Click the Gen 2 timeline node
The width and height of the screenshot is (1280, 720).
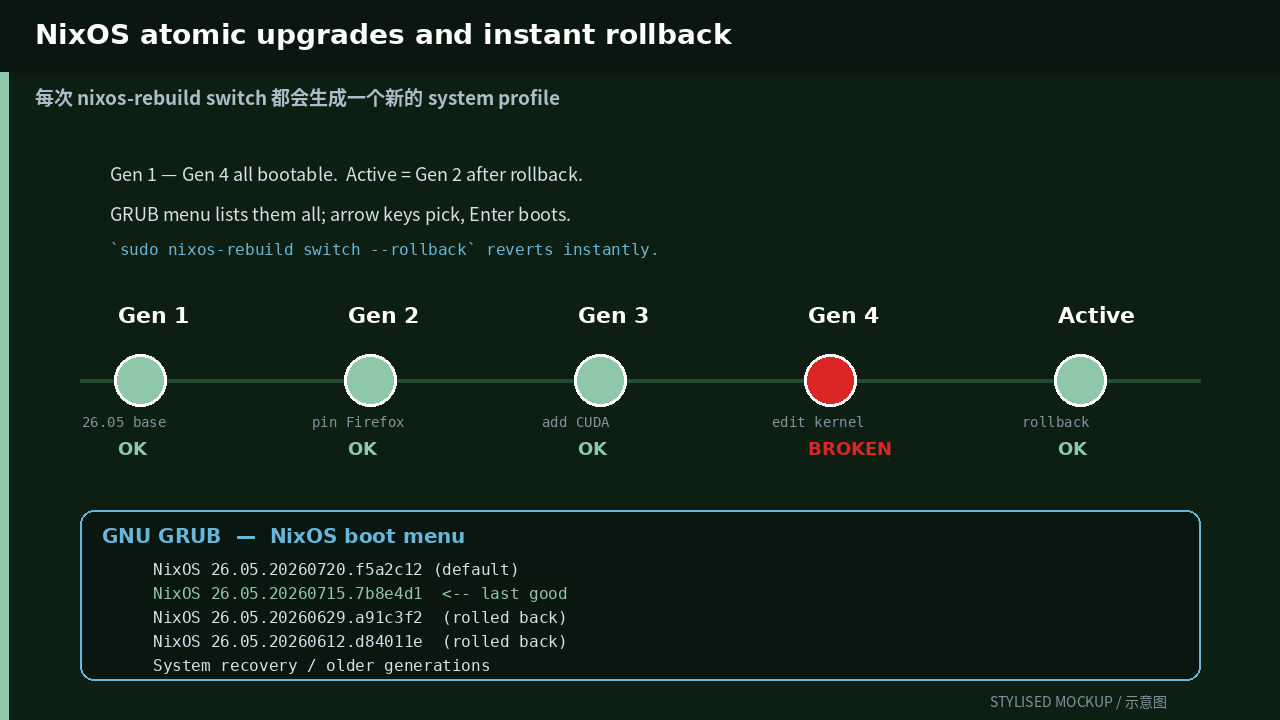coord(370,380)
